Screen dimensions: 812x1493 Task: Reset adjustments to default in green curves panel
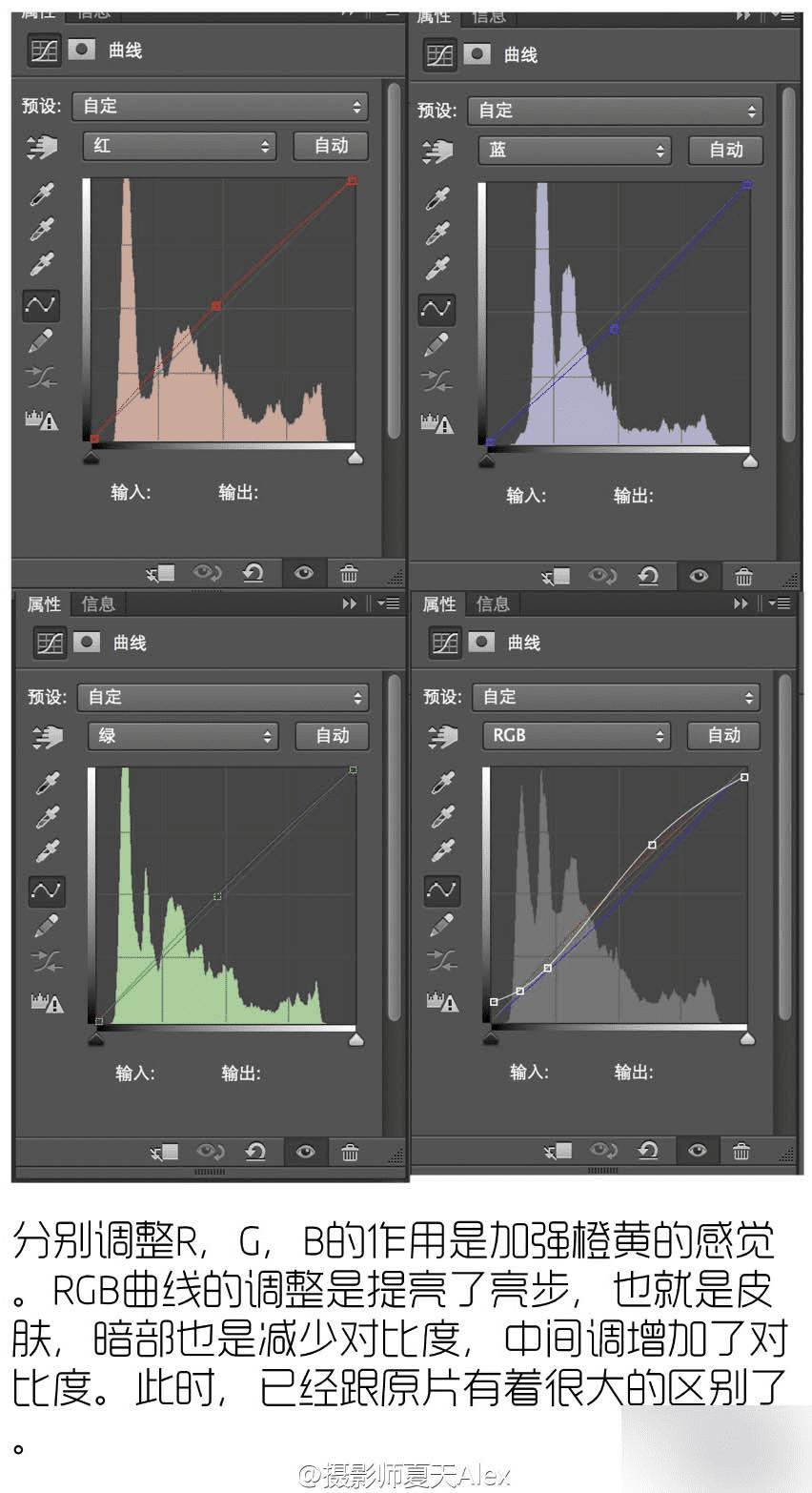254,1152
